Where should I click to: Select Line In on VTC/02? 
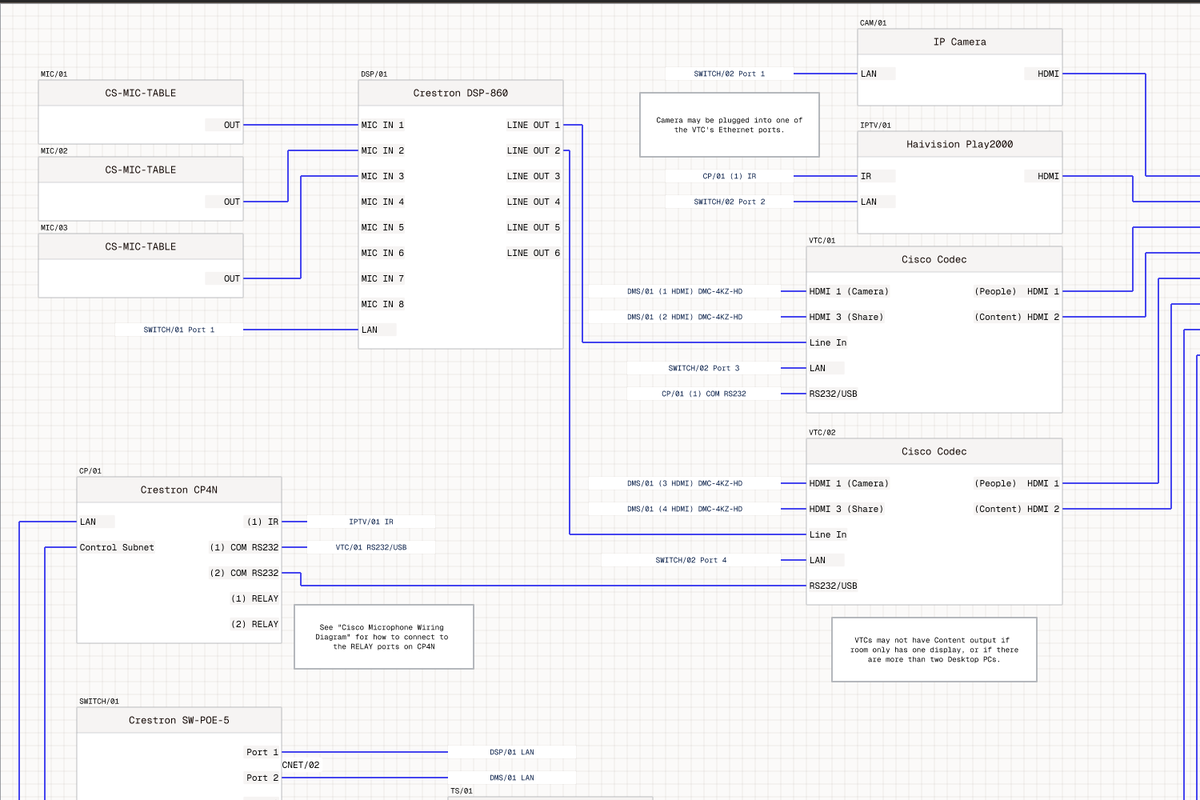pyautogui.click(x=828, y=535)
